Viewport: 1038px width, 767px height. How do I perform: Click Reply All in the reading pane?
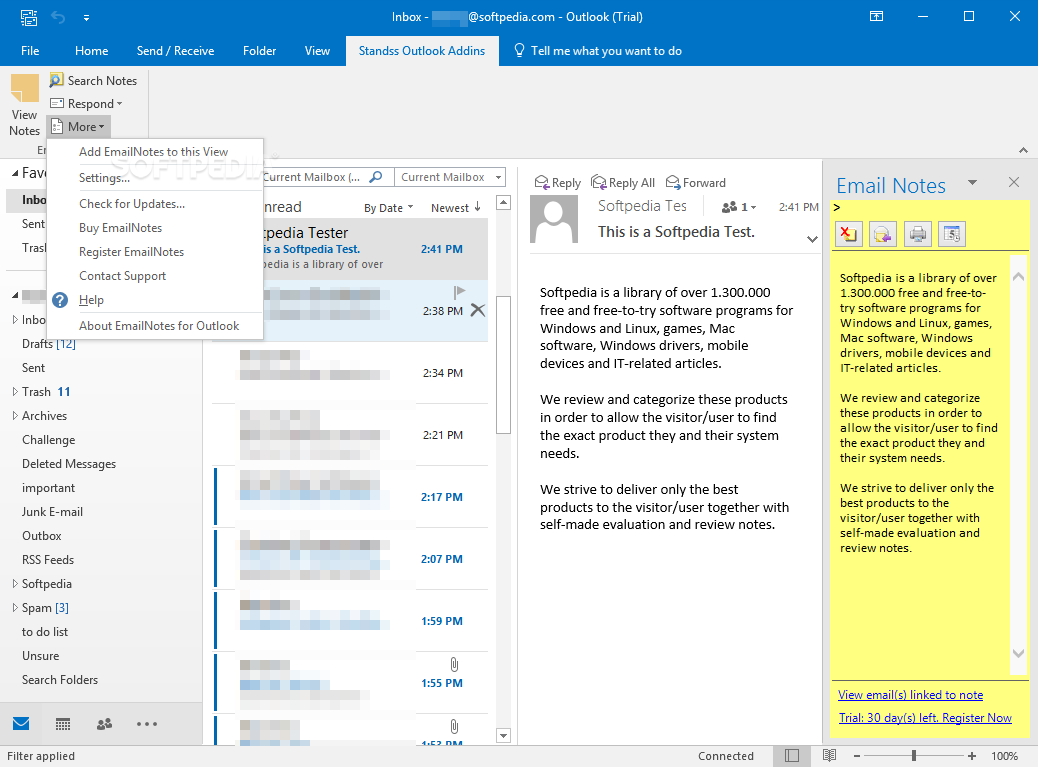coord(623,183)
